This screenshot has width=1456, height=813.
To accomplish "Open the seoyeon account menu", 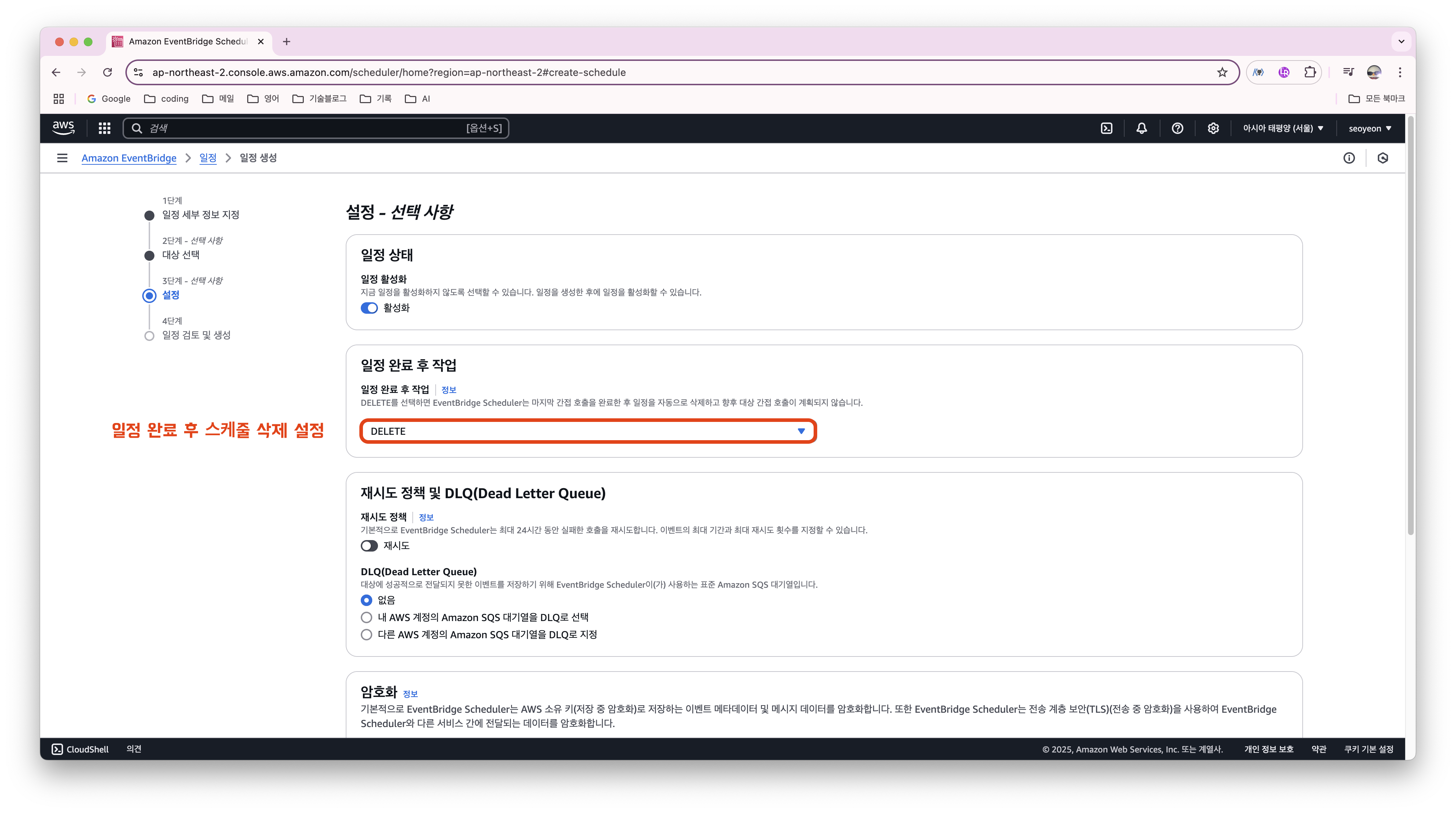I will 1370,128.
